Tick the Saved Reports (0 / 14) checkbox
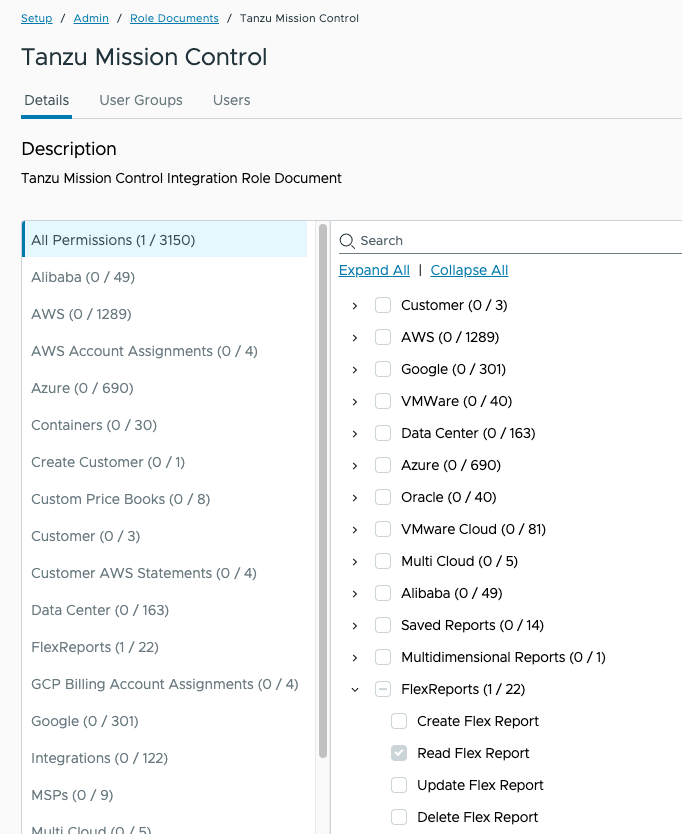The height and width of the screenshot is (834, 682). [x=383, y=625]
